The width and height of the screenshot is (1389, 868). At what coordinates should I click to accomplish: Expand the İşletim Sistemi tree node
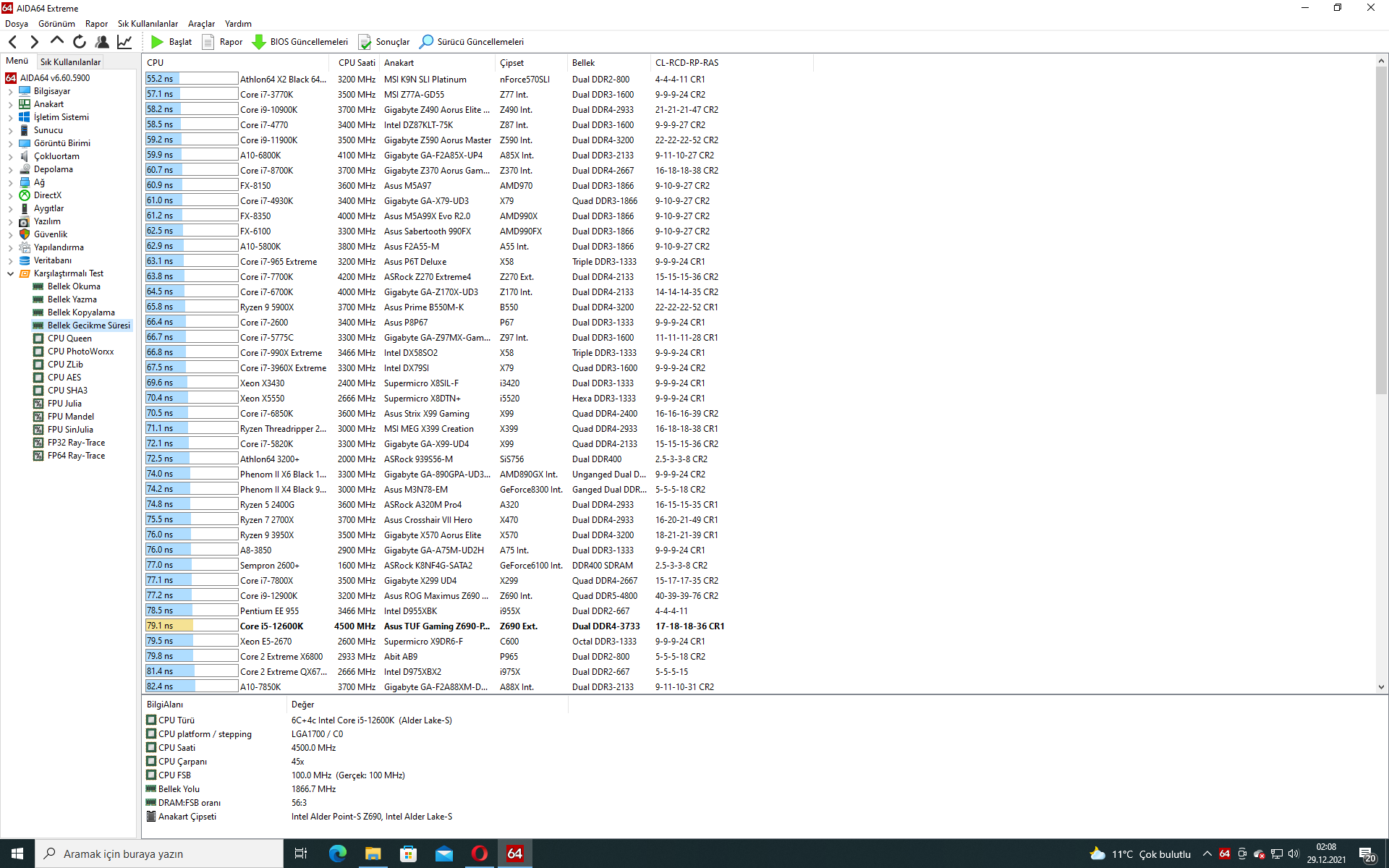pos(10,118)
